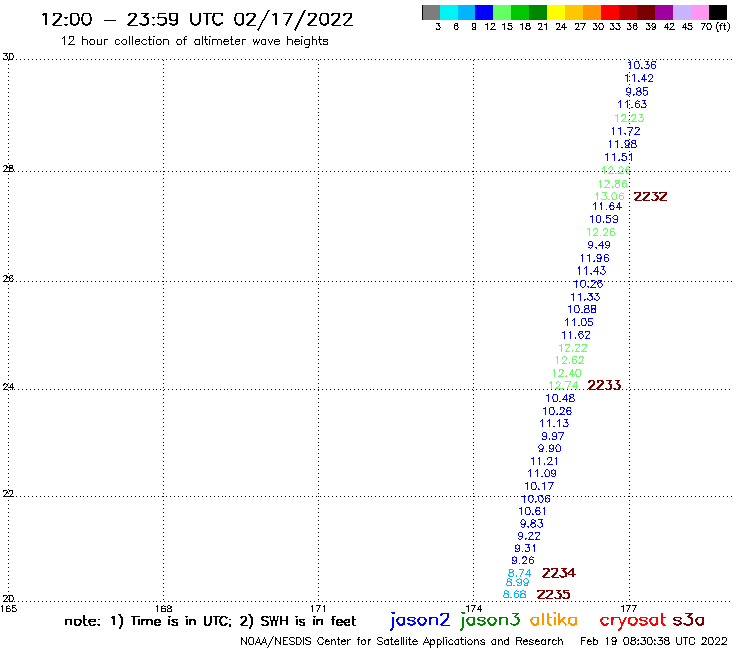Click the 9.90 value

549,448
